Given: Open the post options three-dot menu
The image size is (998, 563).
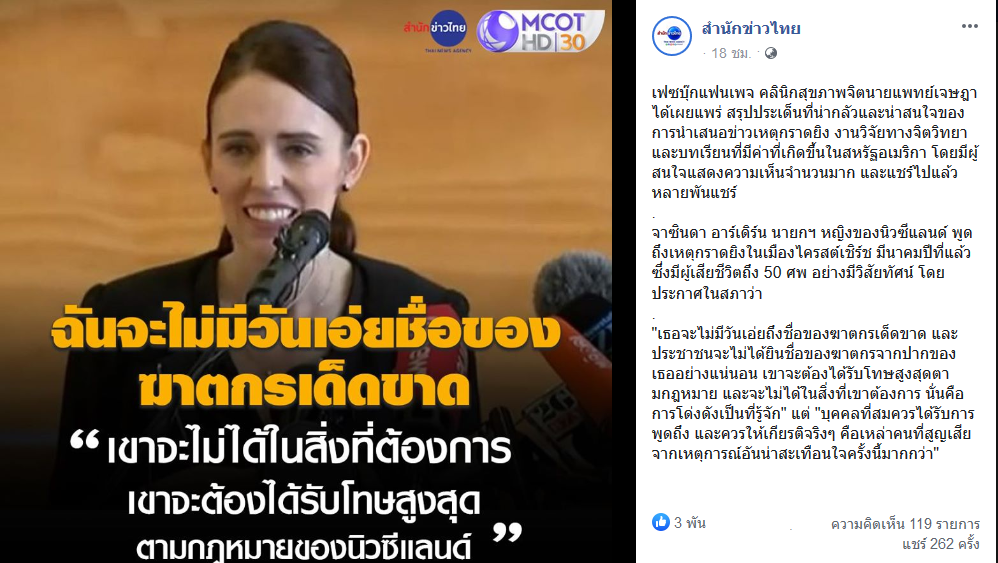Looking at the screenshot, I should coord(969,26).
